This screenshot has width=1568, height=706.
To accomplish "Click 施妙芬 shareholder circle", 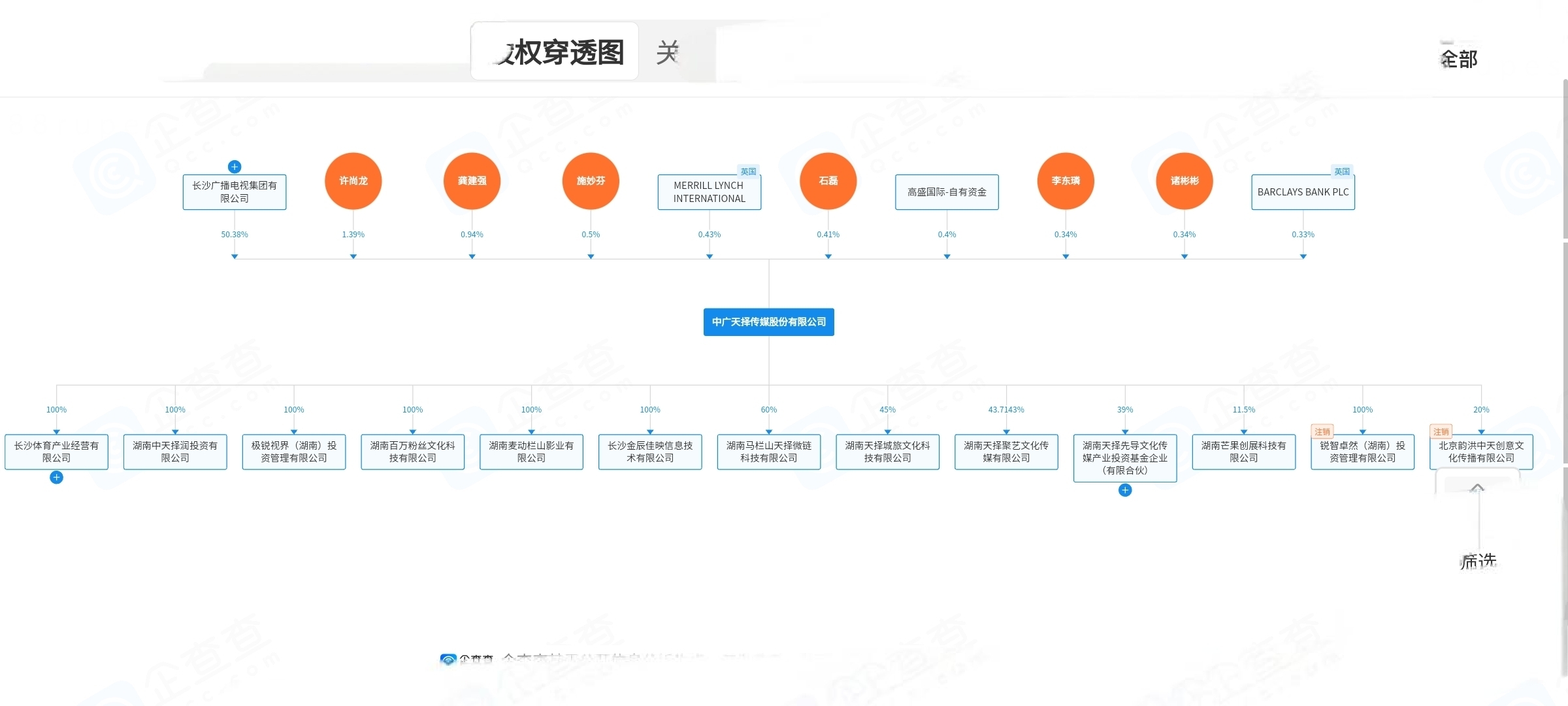I will [x=591, y=181].
